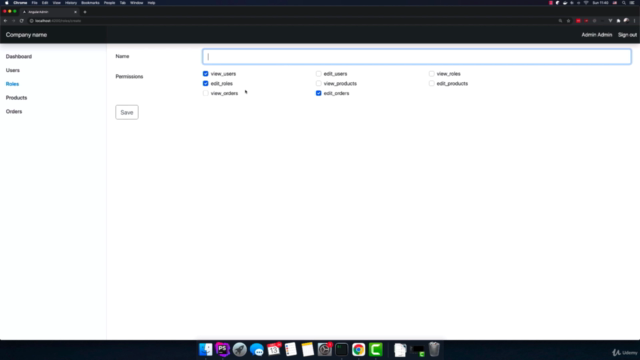Open the Bookmarks menu

tap(90, 3)
